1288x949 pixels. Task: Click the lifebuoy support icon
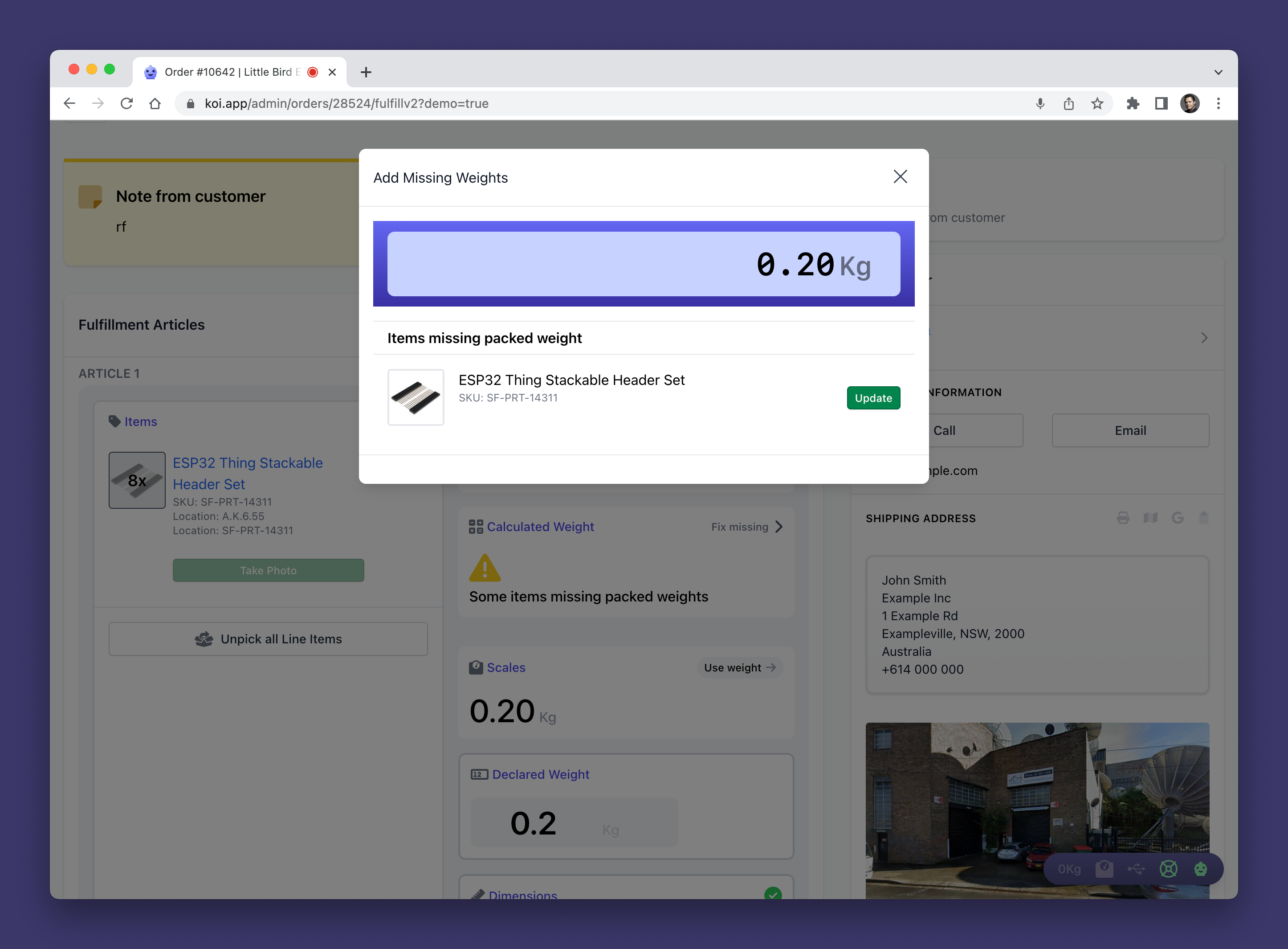pos(1168,868)
